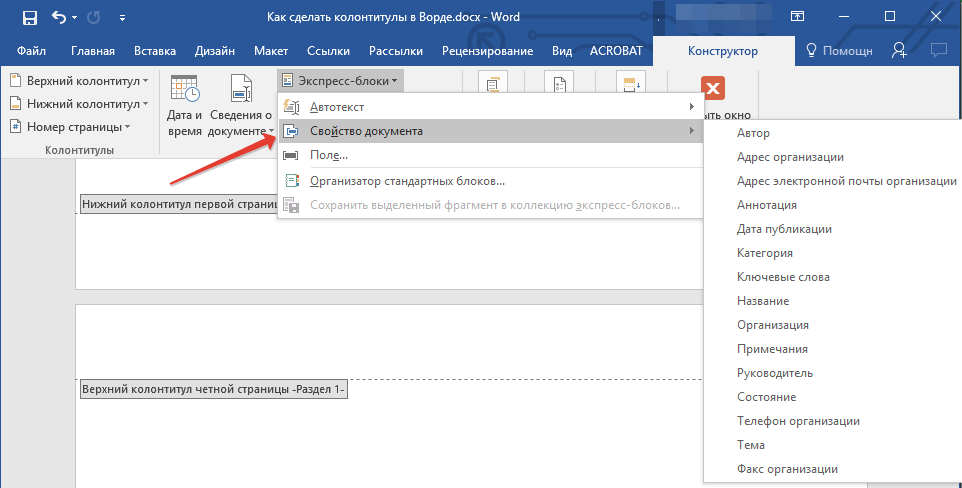Image resolution: width=962 pixels, height=488 pixels.
Task: Select Дата публикации property
Action: (784, 229)
